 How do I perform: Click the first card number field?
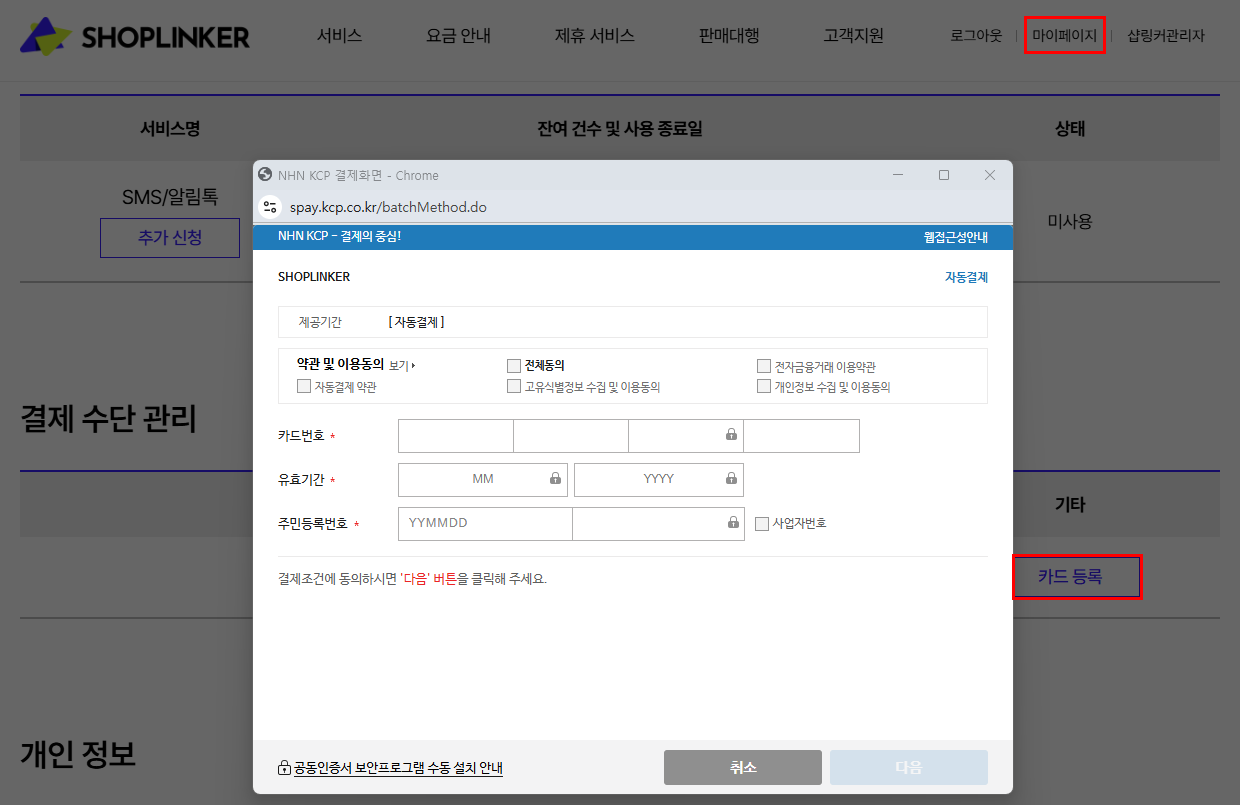[456, 436]
